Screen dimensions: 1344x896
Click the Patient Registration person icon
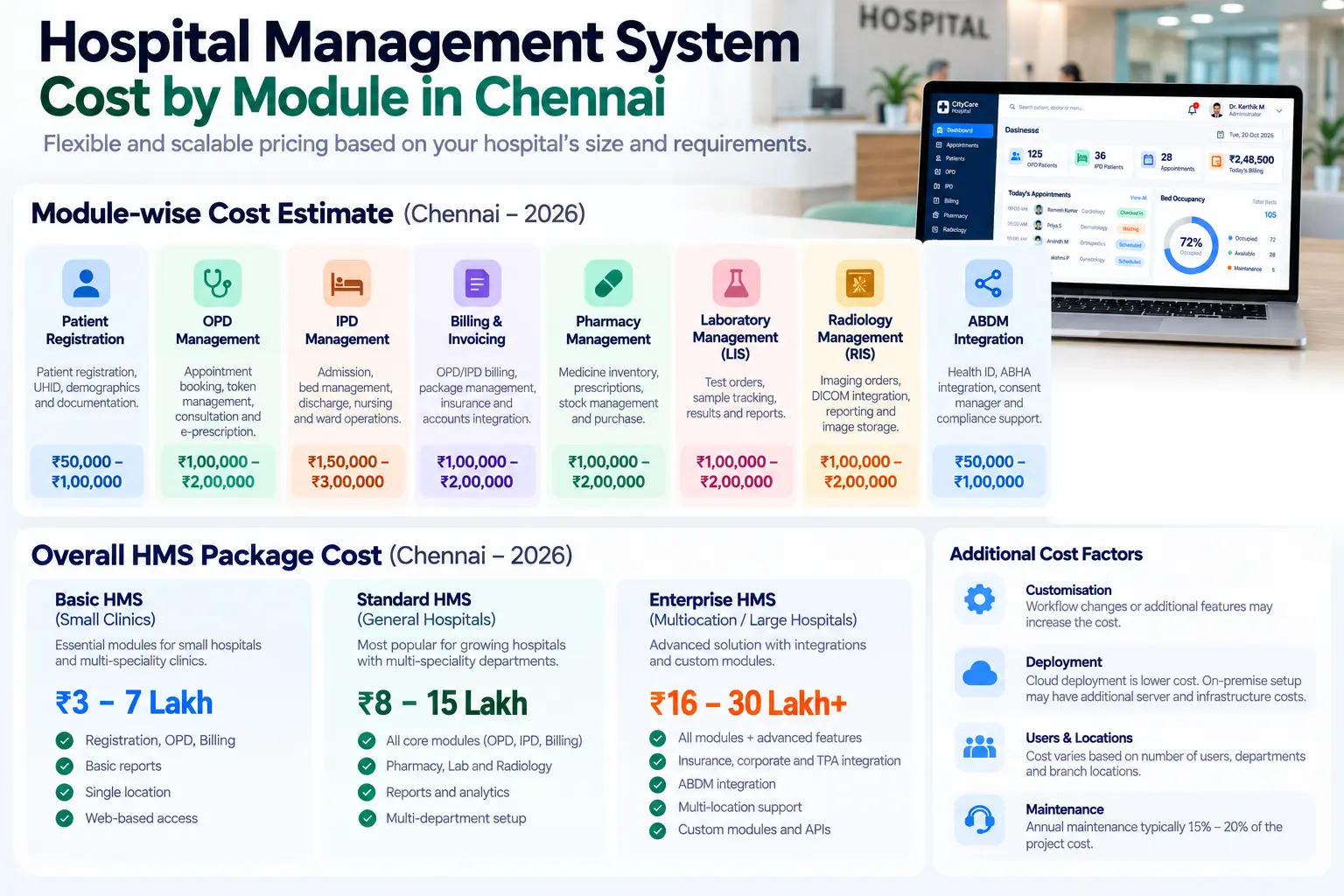click(86, 283)
